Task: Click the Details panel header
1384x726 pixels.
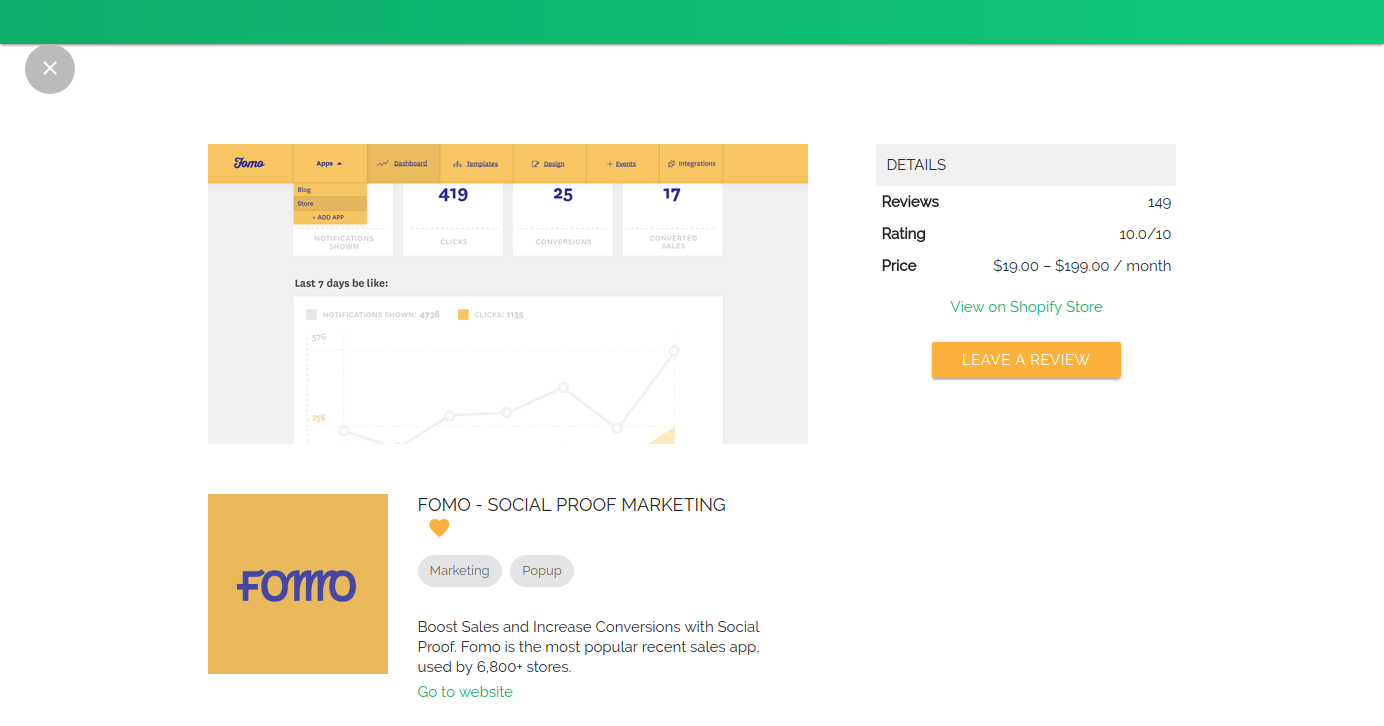Action: pos(1026,165)
